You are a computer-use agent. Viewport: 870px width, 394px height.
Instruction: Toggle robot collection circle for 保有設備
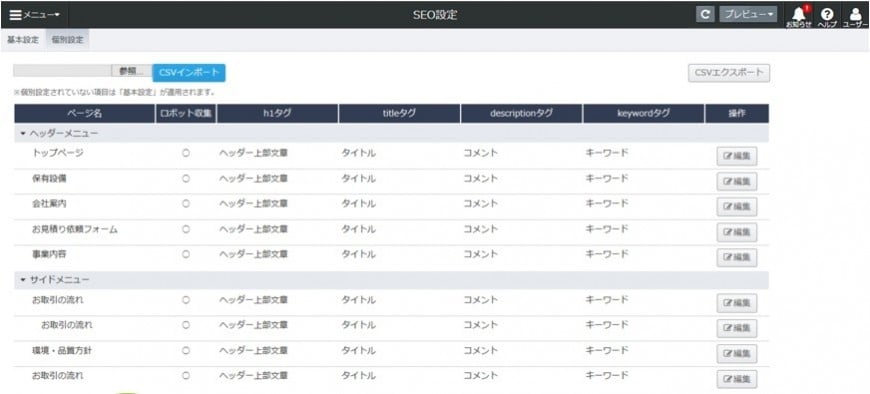pos(186,179)
